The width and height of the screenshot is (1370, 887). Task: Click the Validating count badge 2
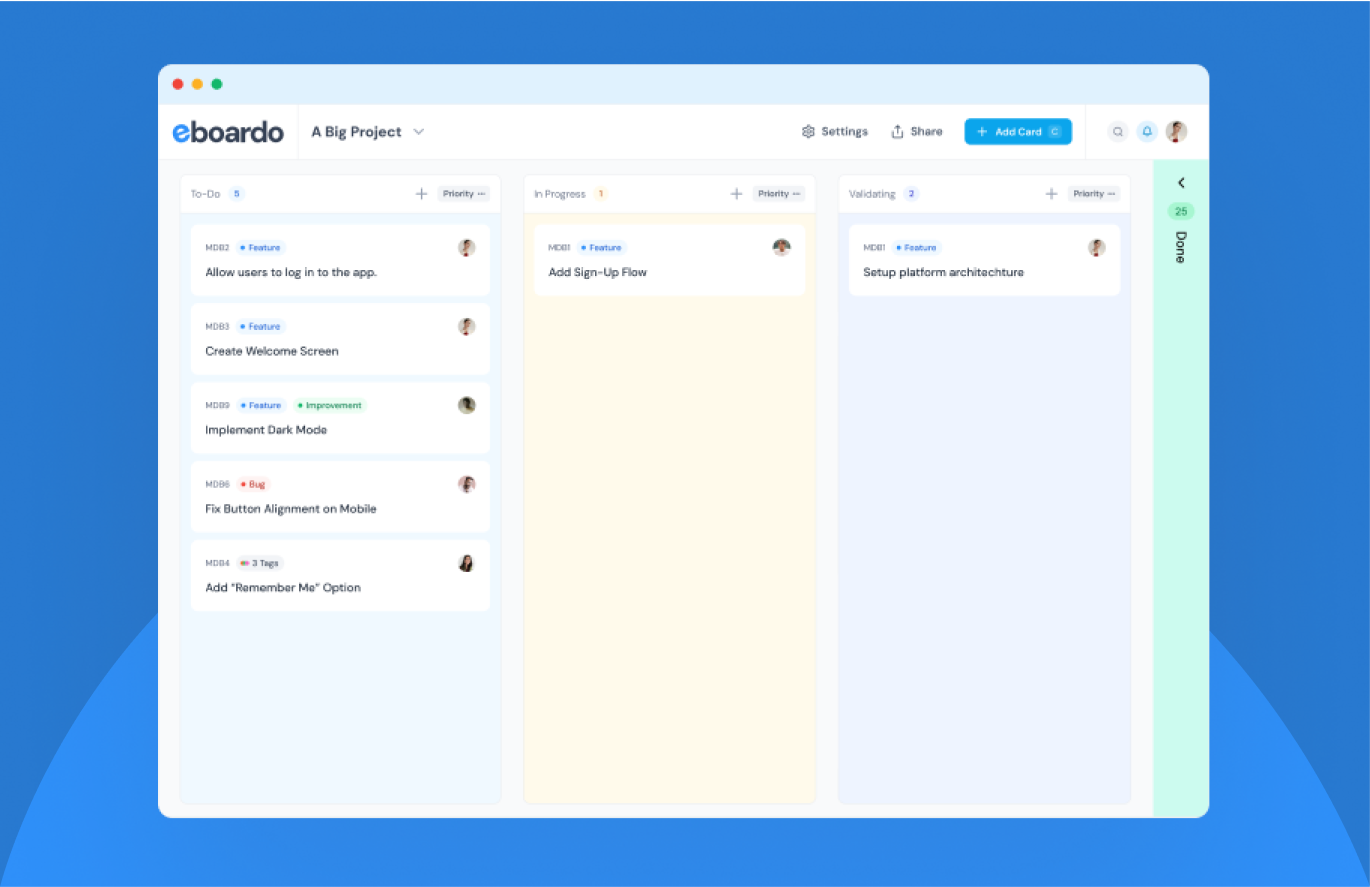[911, 194]
